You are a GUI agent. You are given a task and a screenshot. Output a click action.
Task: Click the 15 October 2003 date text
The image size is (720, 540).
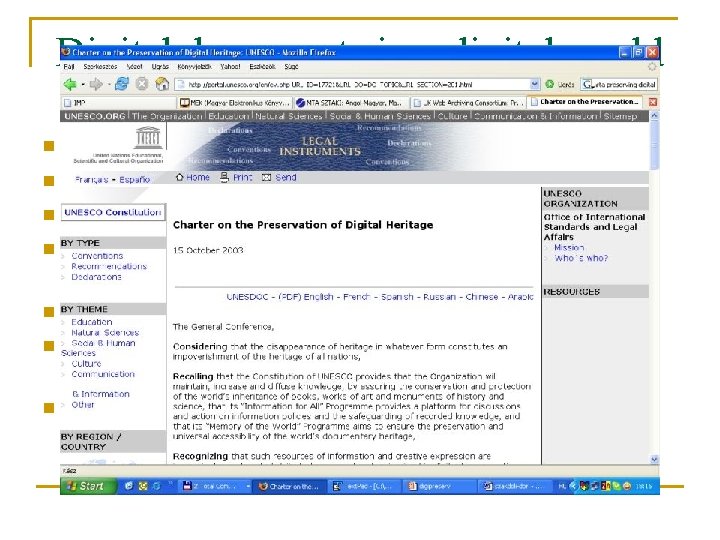(208, 250)
